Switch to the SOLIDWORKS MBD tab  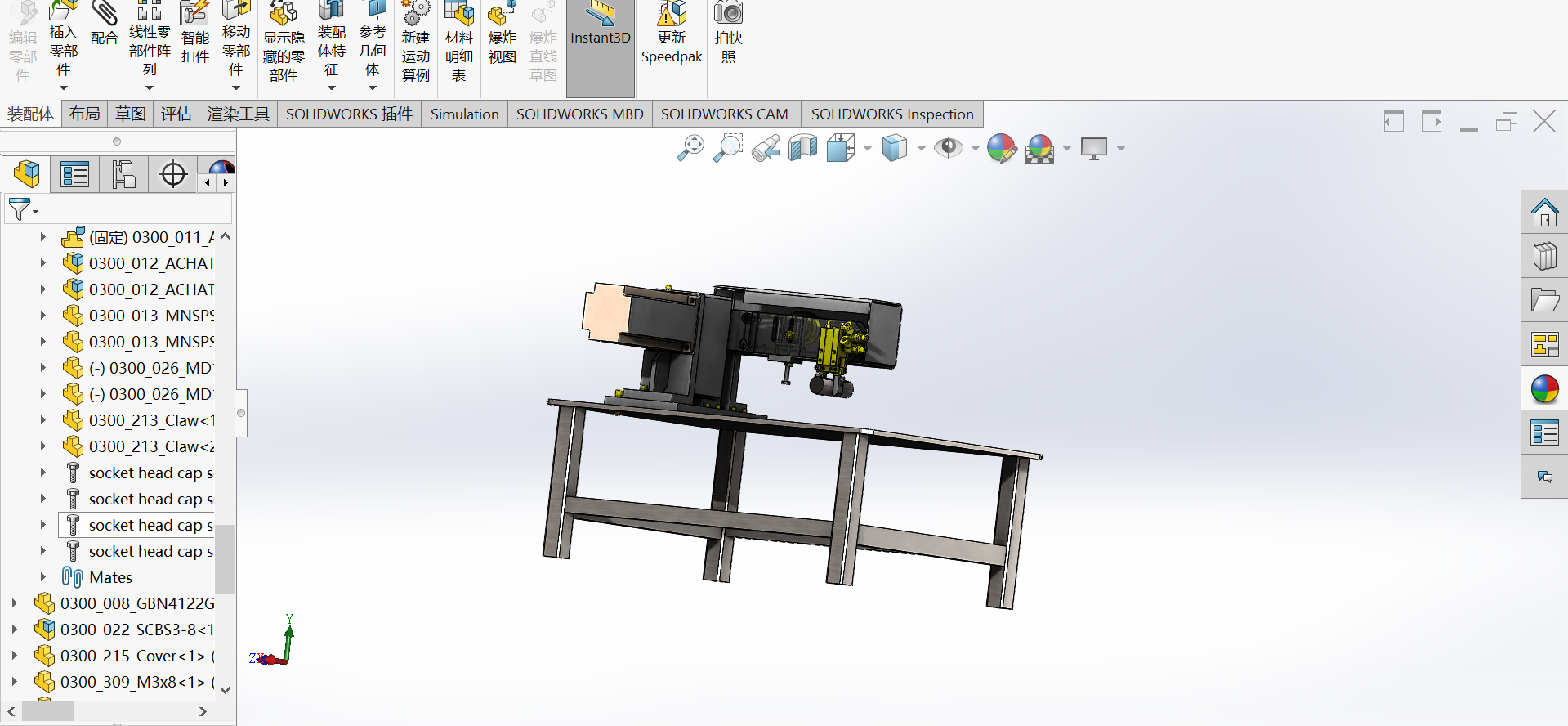[x=579, y=114]
